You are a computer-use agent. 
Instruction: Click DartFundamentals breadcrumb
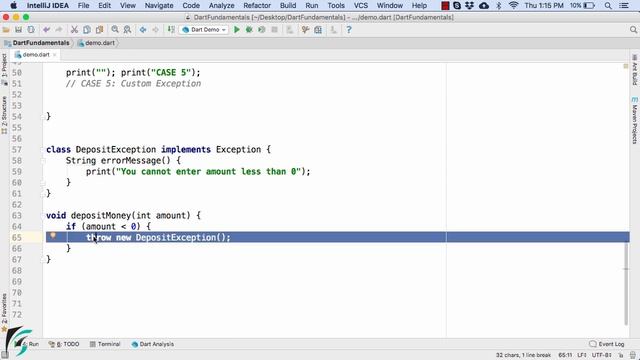[37, 43]
